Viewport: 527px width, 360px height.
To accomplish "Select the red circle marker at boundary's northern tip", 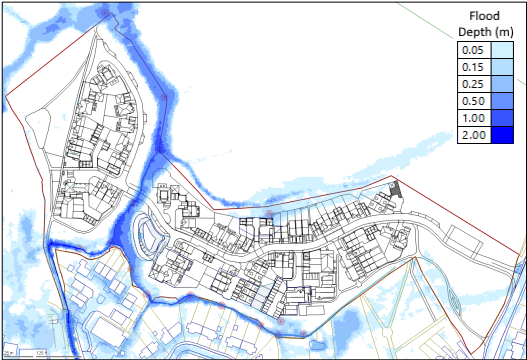I will 105,13.
